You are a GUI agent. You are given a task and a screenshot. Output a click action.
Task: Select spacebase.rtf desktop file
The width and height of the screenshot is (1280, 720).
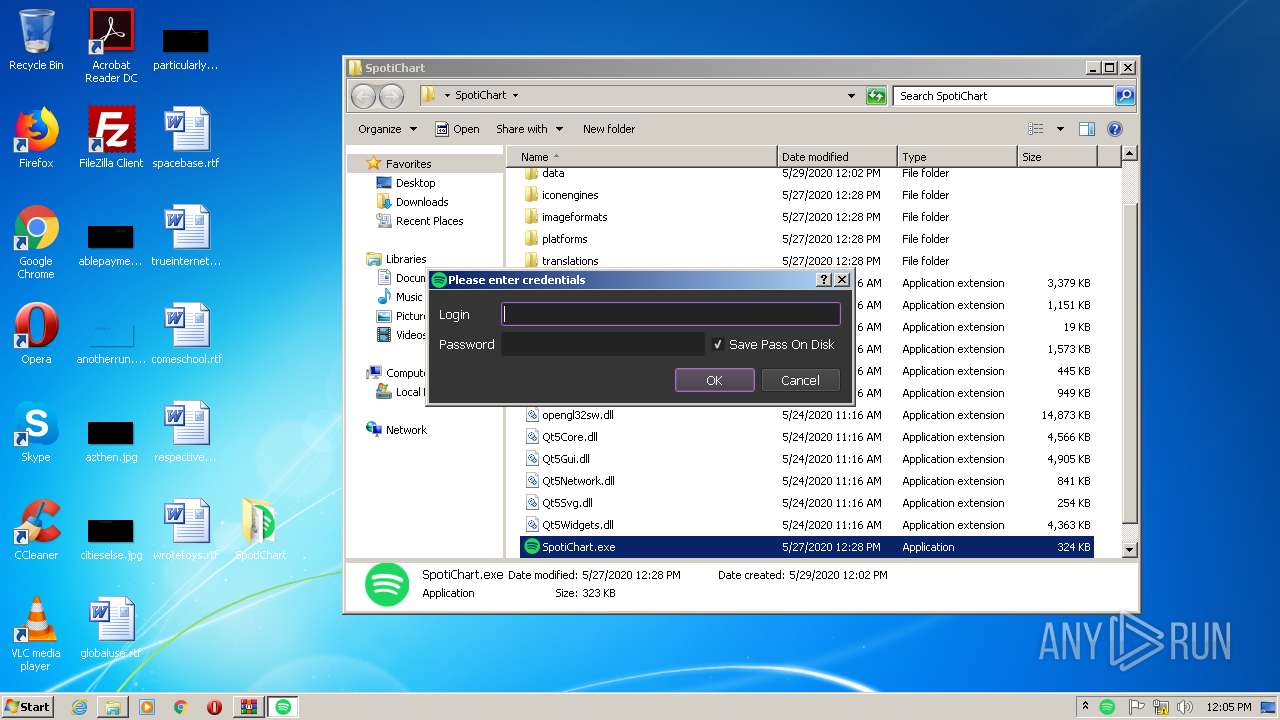click(x=186, y=138)
